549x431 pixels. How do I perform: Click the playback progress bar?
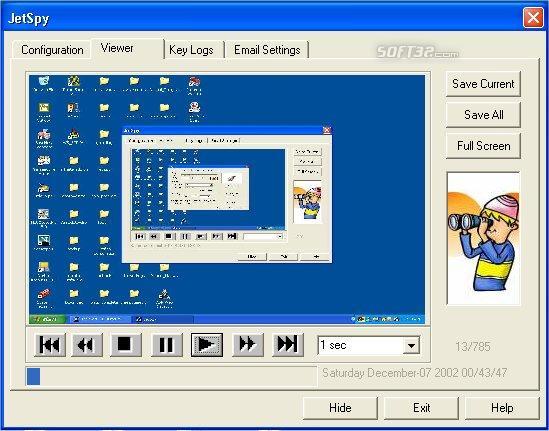tap(171, 376)
